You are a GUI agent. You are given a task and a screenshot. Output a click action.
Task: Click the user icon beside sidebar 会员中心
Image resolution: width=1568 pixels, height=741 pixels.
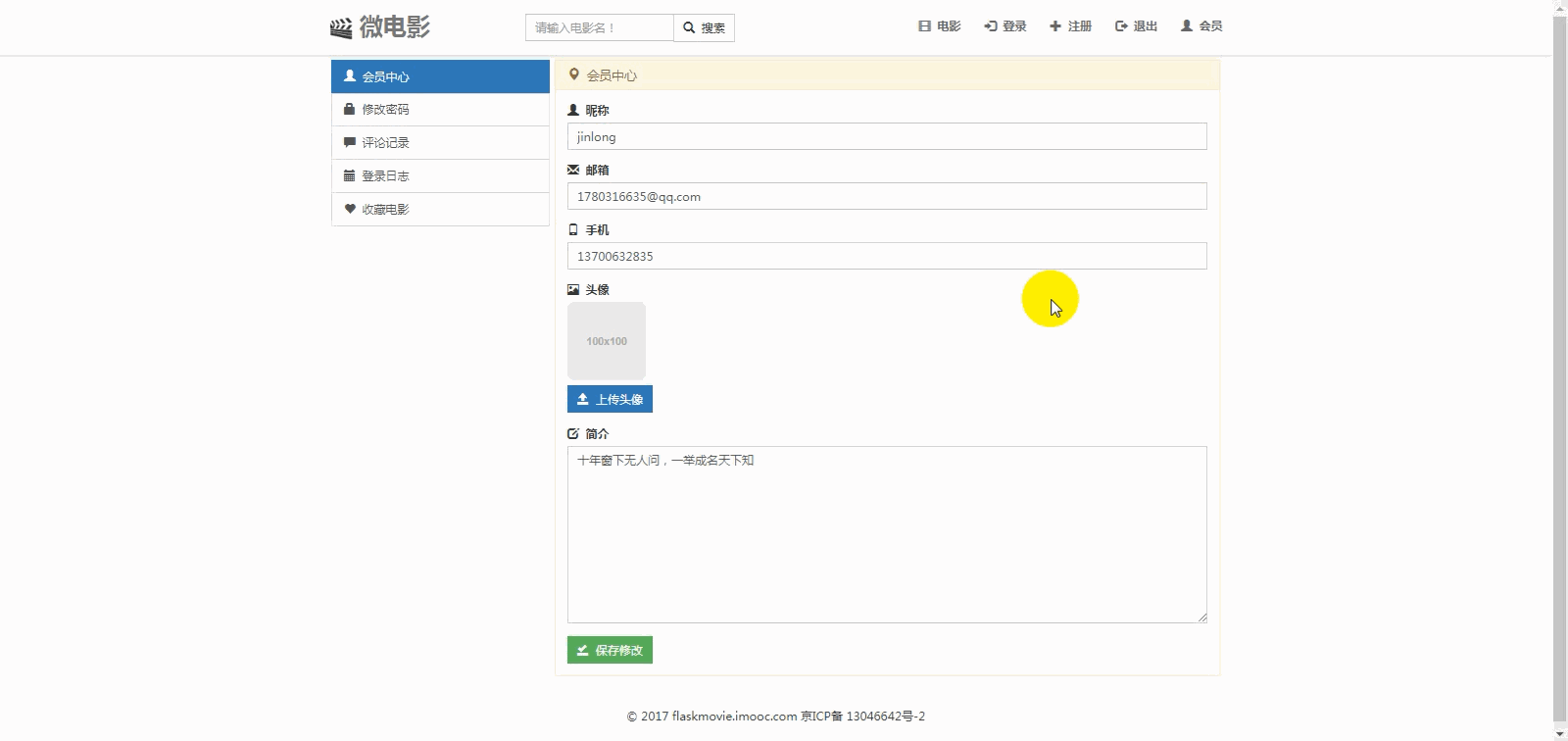tap(349, 75)
